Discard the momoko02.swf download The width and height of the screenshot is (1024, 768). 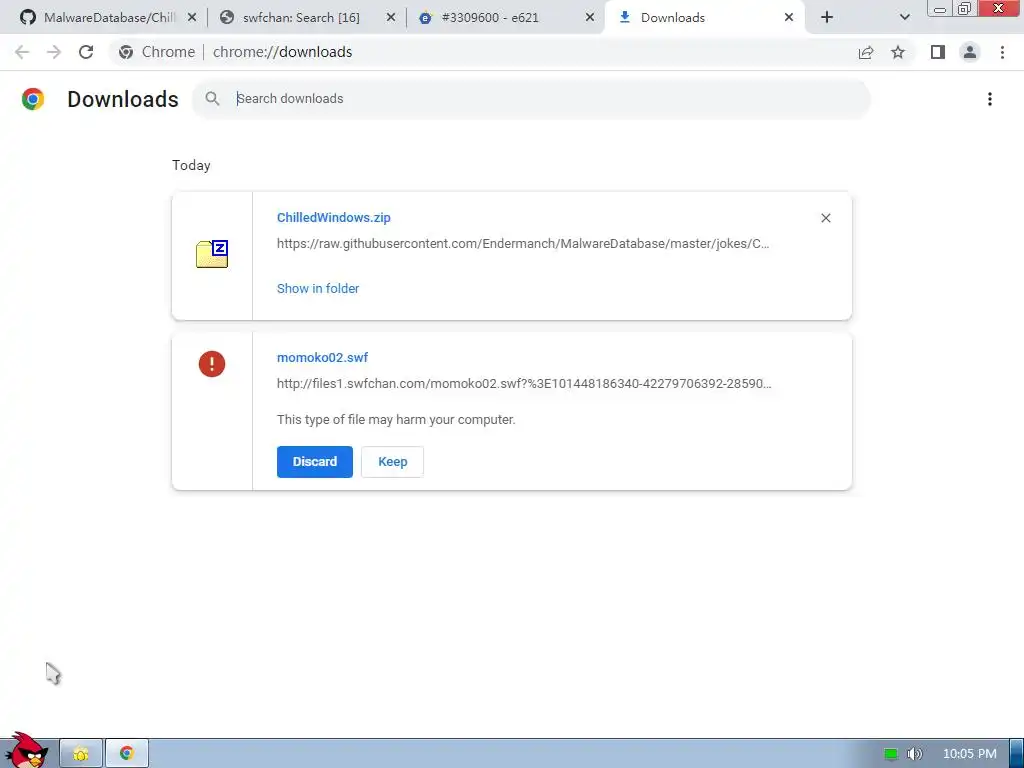(x=315, y=462)
